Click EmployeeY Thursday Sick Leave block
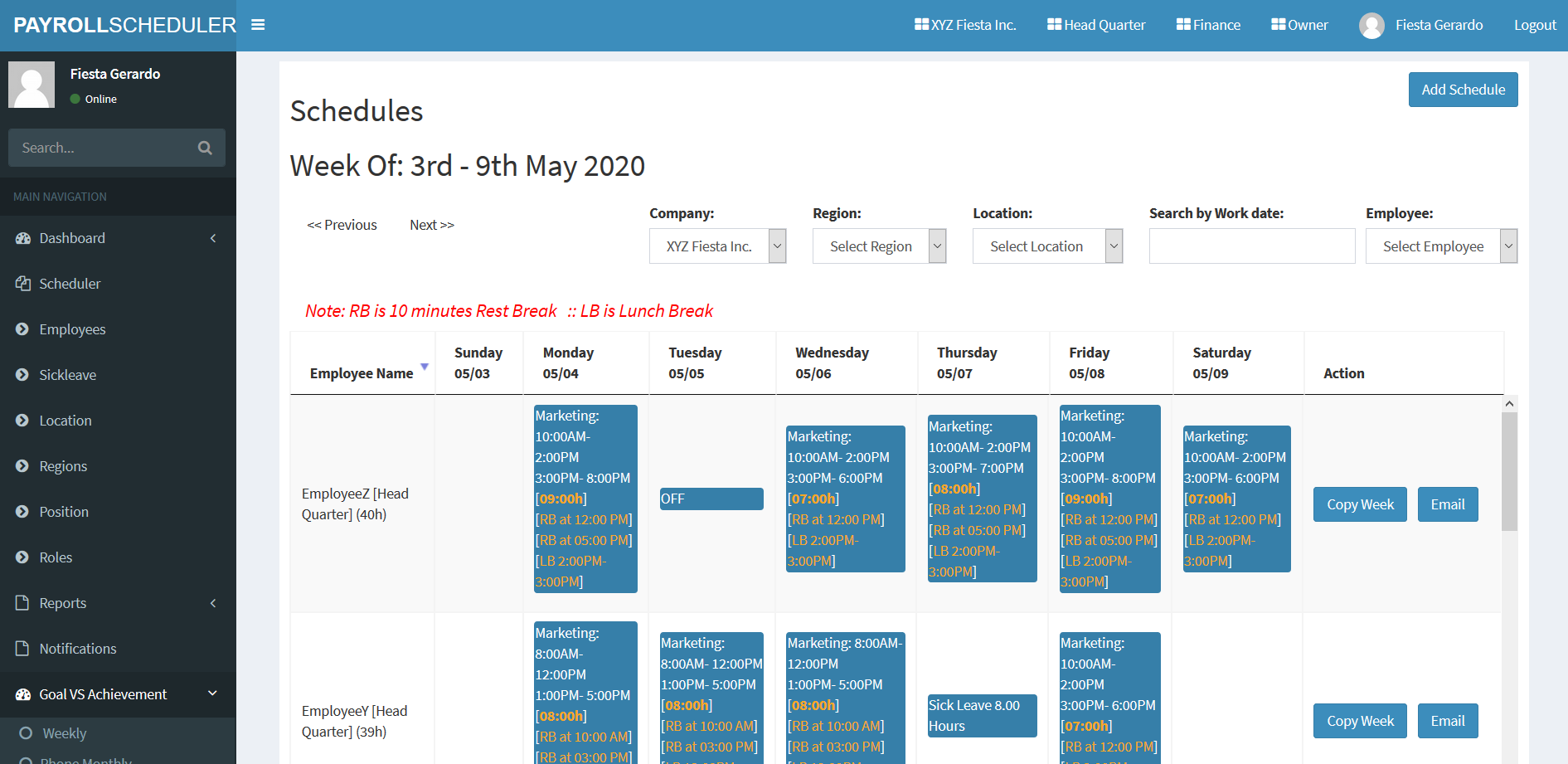 982,716
